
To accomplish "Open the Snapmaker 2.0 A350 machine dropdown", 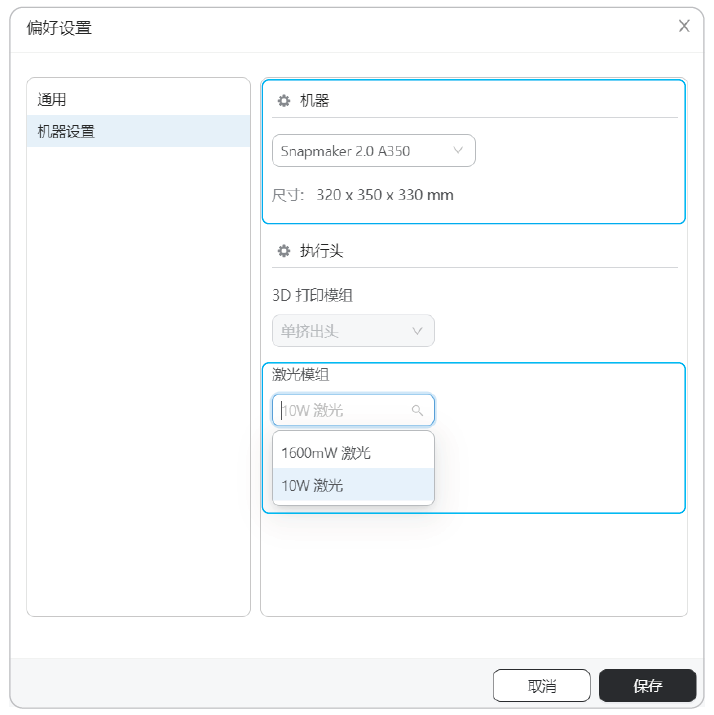I will coord(374,150).
